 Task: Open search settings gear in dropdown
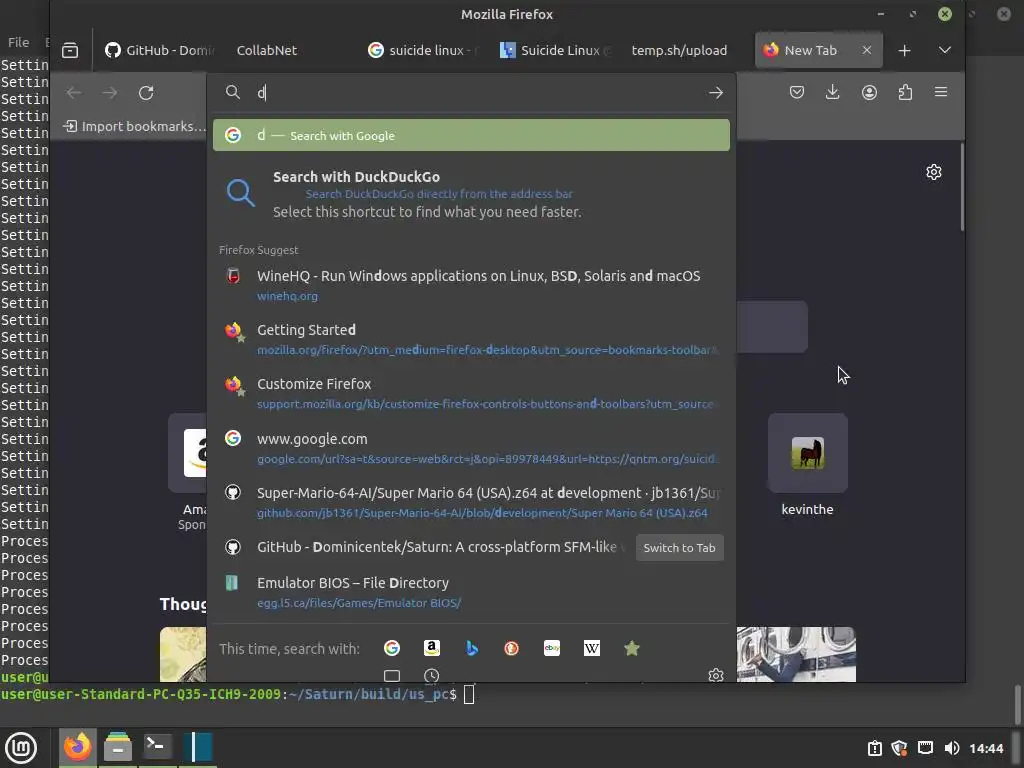[716, 675]
